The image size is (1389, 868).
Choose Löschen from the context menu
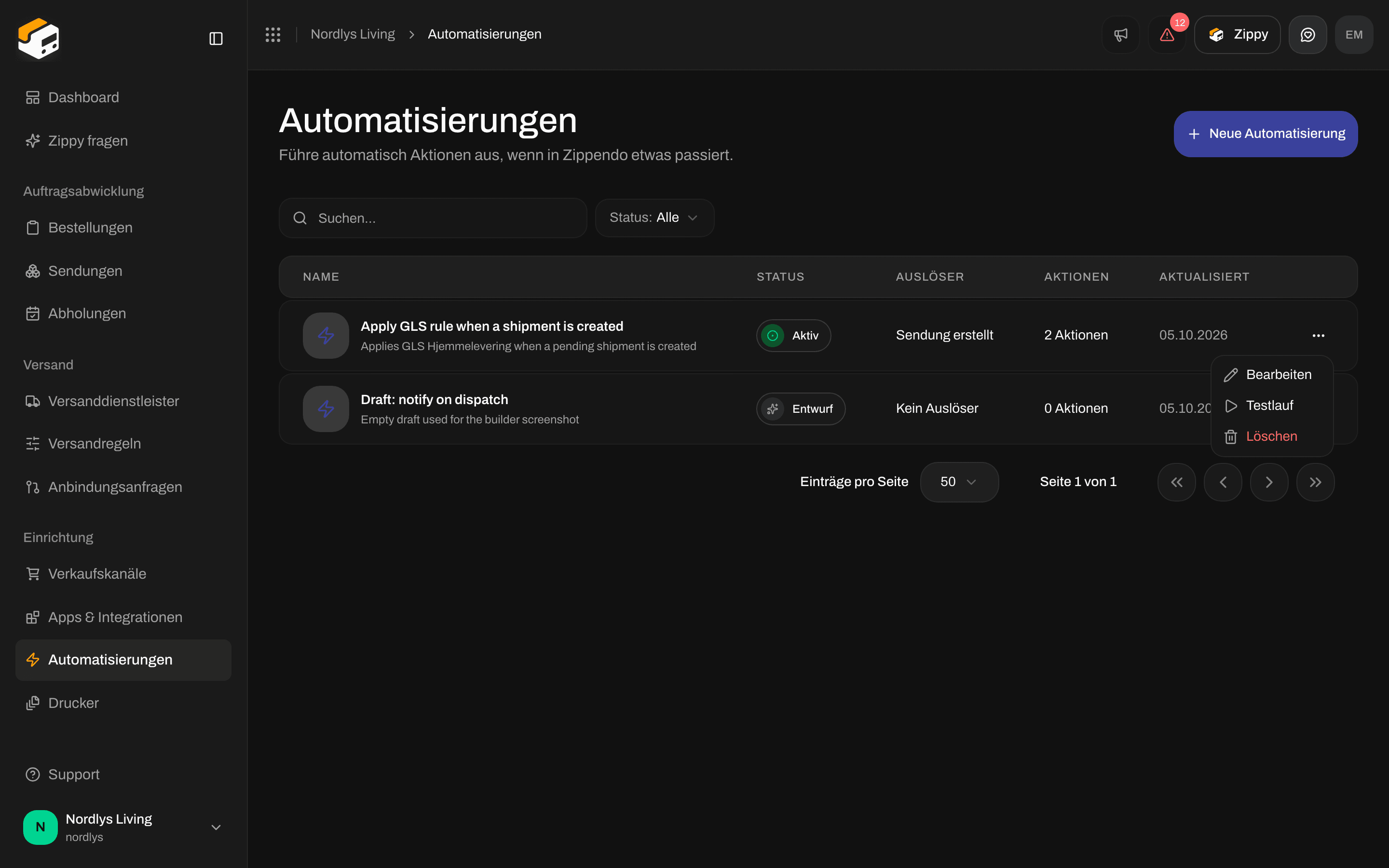(1272, 437)
